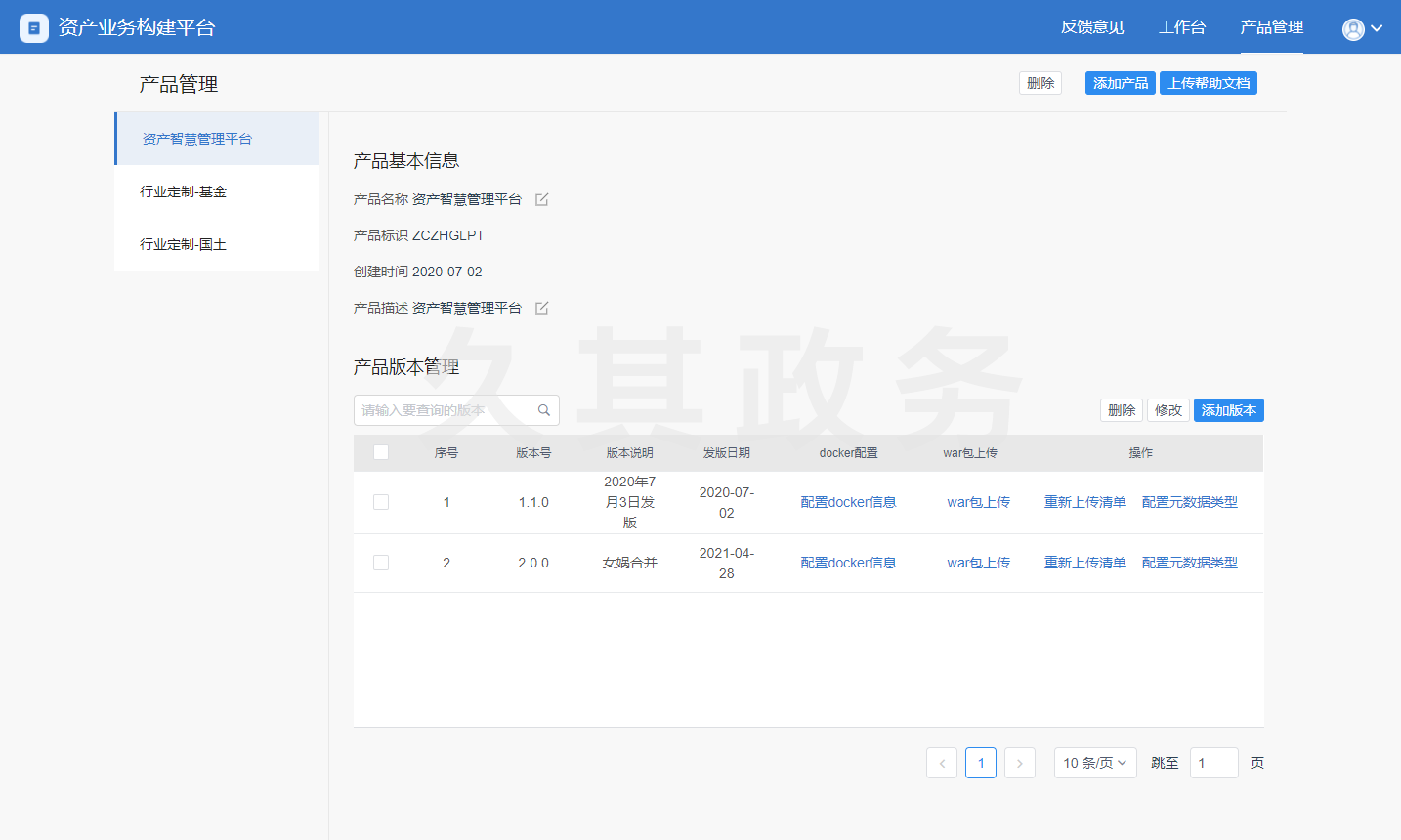This screenshot has width=1401, height=840.
Task: Go to the next page arrow
Action: tap(1019, 763)
